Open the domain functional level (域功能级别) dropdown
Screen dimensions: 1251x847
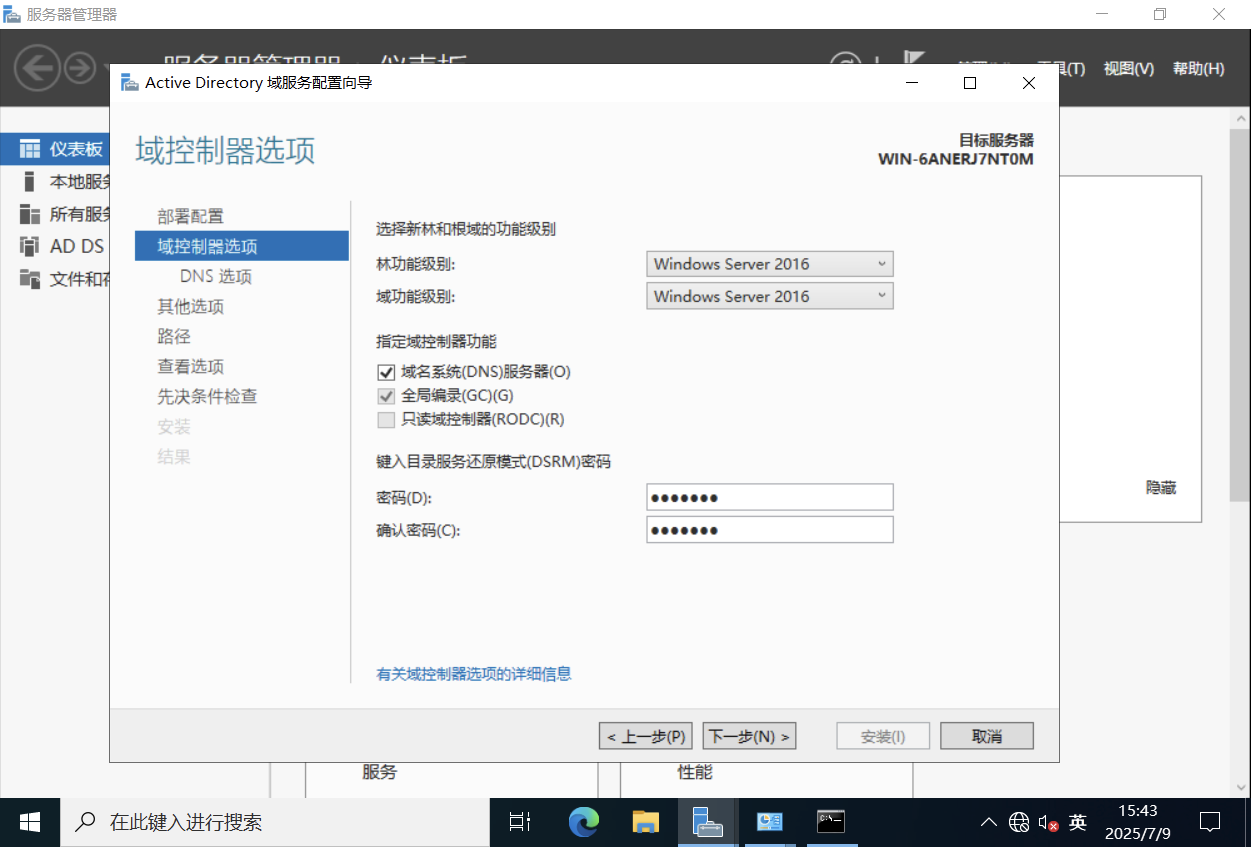coord(769,296)
